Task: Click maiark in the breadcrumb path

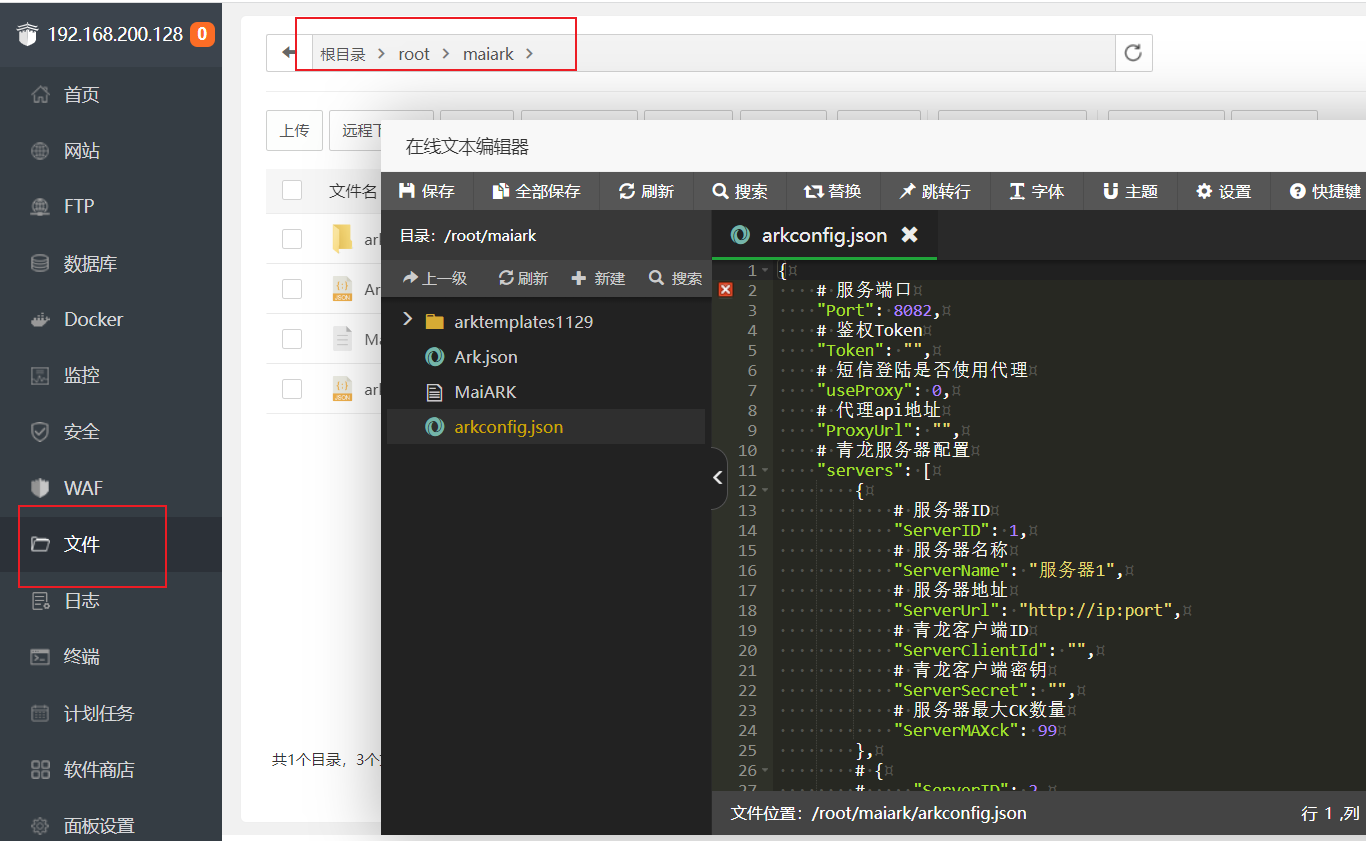Action: 488,54
